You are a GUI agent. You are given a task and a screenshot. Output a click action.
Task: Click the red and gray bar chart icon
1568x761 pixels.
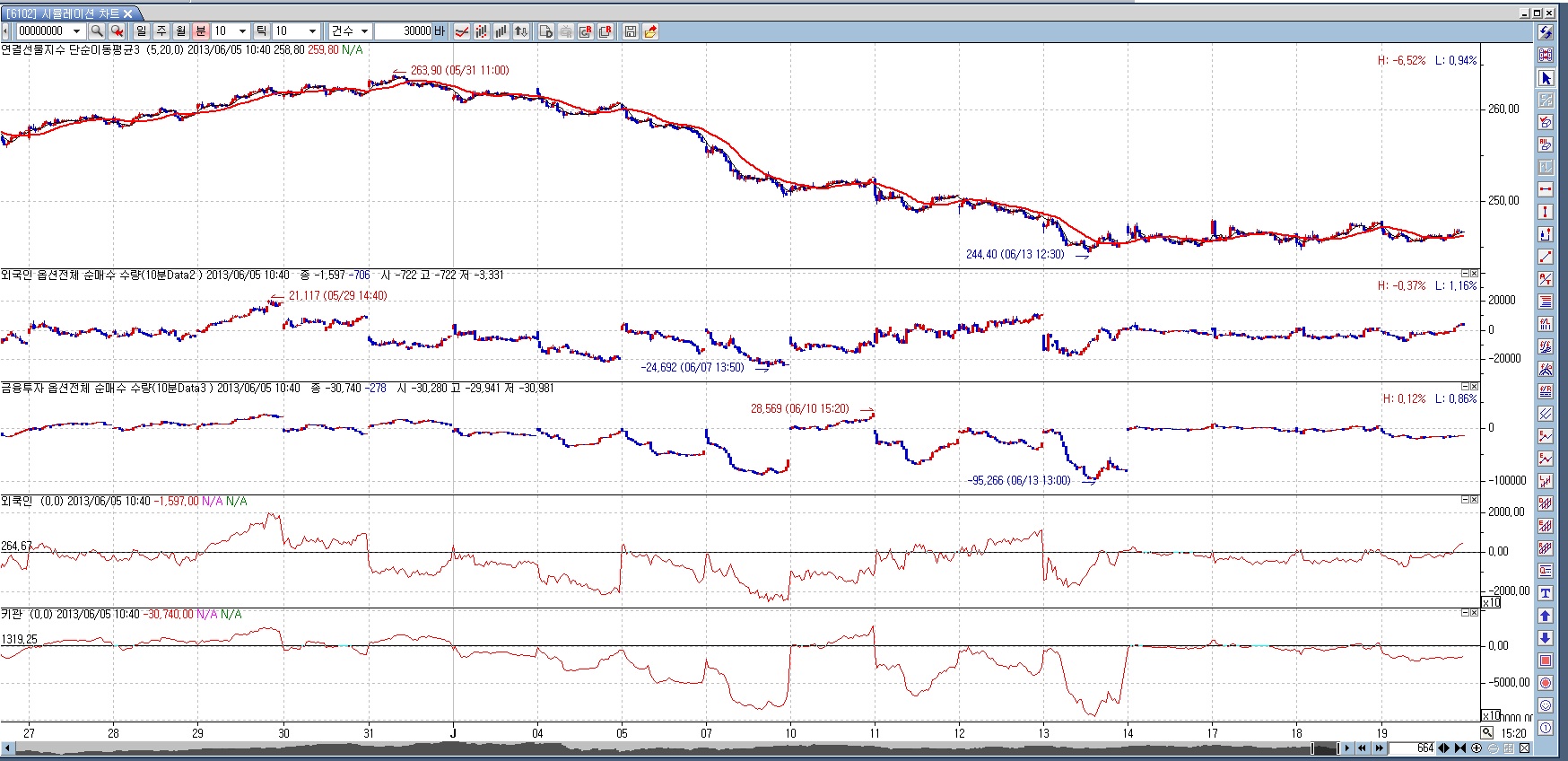point(482,31)
